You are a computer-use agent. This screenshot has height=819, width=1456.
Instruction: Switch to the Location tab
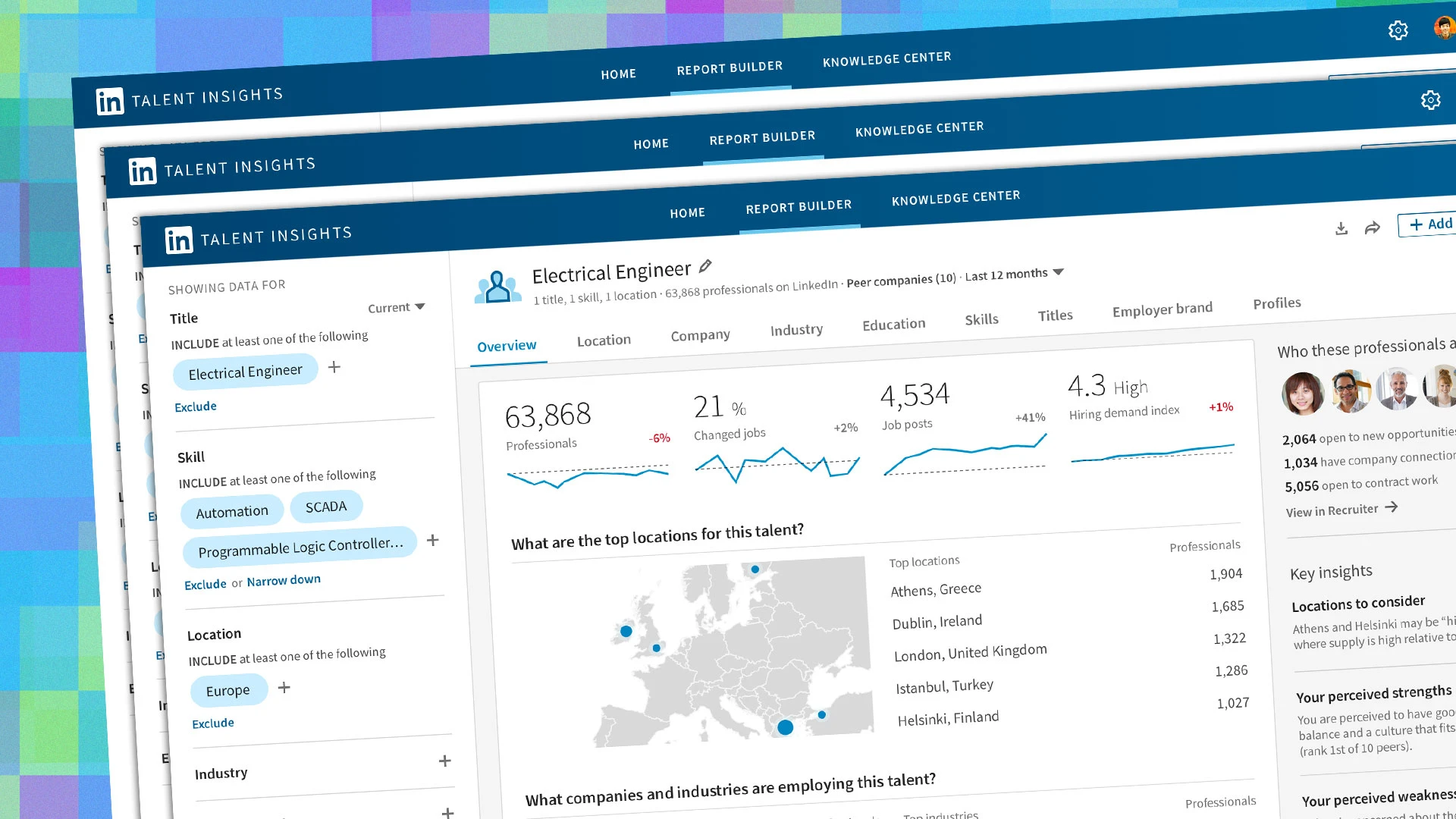click(x=604, y=340)
